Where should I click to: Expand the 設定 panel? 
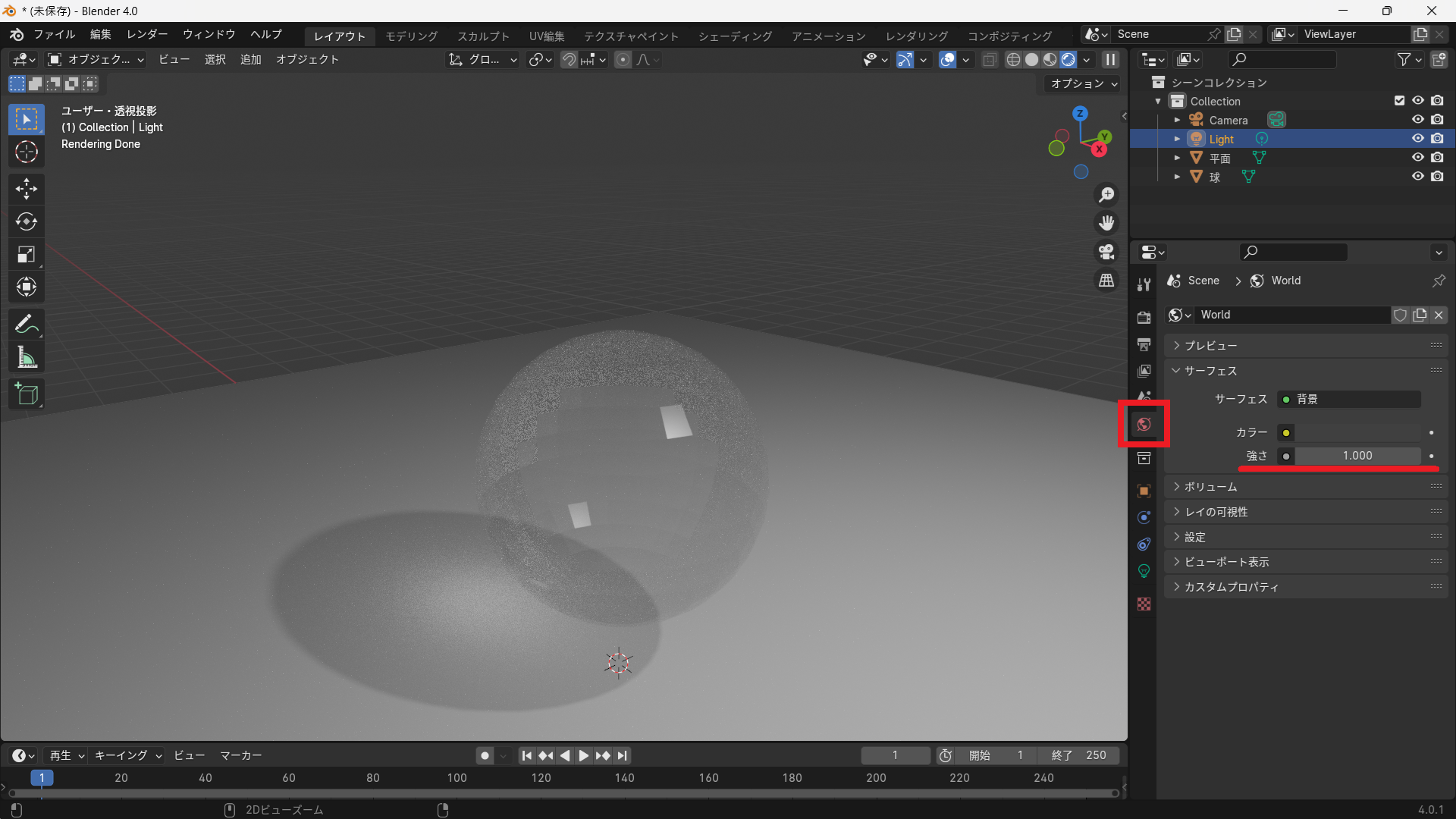coord(1306,537)
